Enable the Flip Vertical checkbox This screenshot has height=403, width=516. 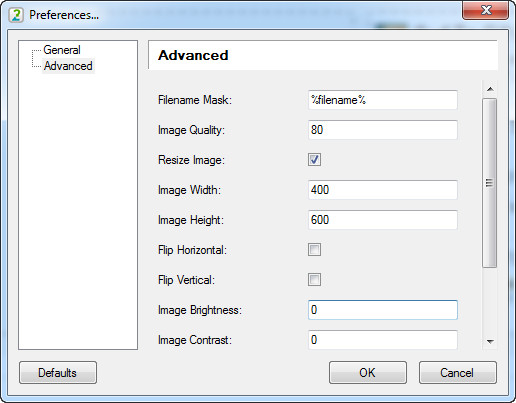tap(314, 280)
